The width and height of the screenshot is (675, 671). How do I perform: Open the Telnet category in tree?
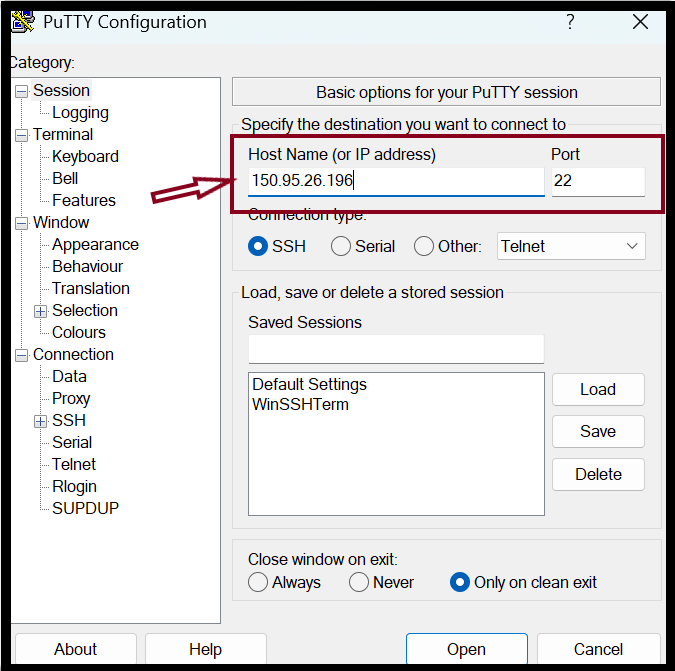point(74,464)
